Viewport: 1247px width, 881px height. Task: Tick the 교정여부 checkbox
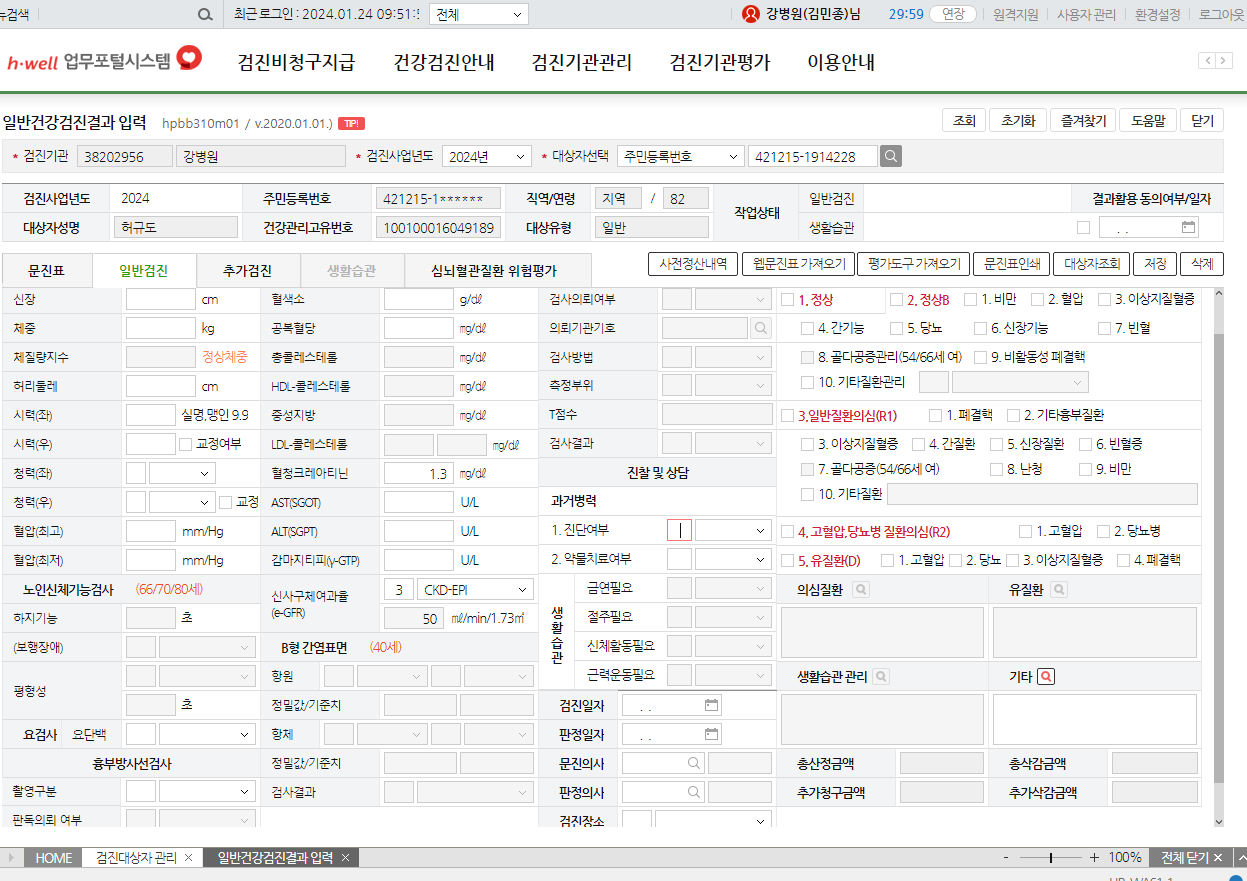pos(185,444)
